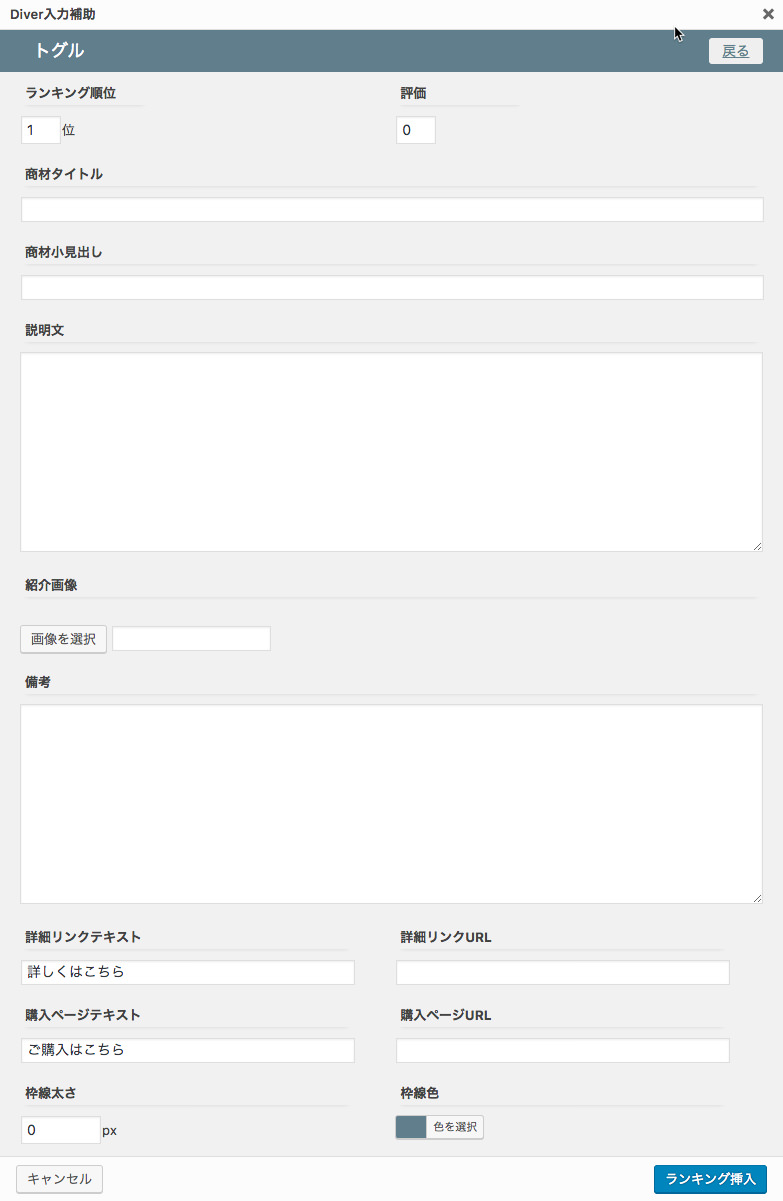Click inside the 説明文 text area
Image resolution: width=783 pixels, height=1201 pixels.
click(391, 450)
